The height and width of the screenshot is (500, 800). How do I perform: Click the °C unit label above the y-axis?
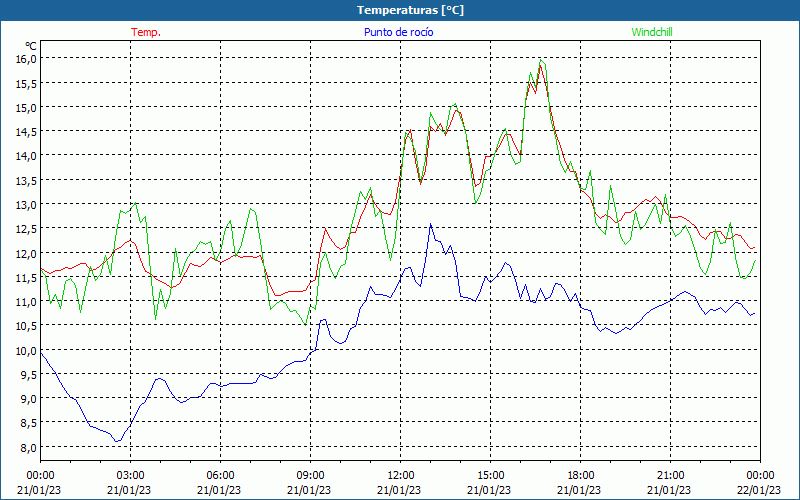tap(31, 46)
